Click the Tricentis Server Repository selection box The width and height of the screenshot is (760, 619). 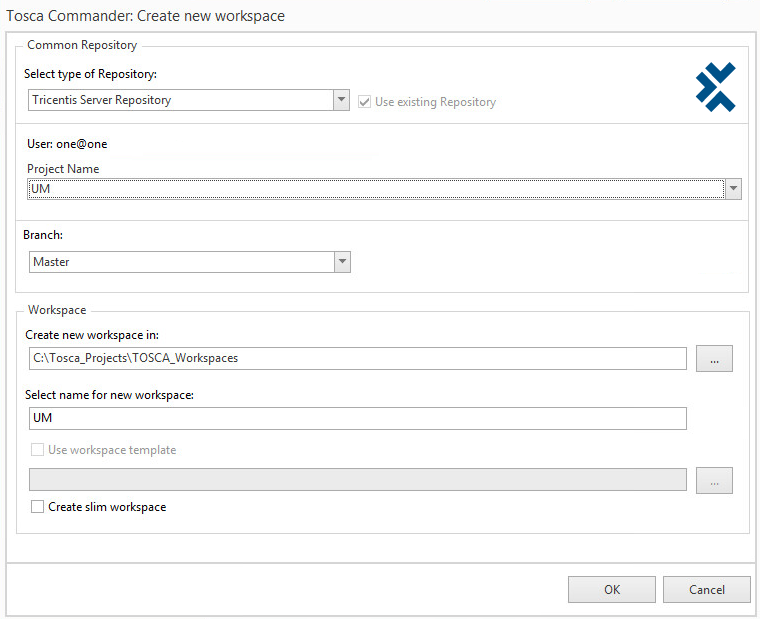(180, 100)
